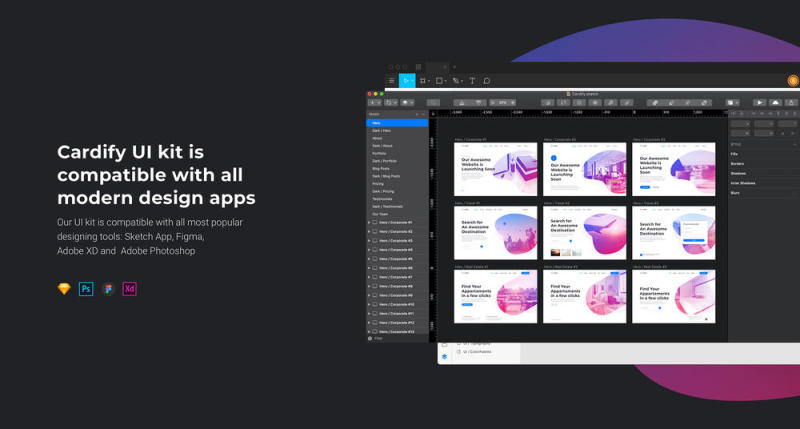Select the Frame tool in Figma toolbar
The width and height of the screenshot is (800, 429).
tap(424, 81)
